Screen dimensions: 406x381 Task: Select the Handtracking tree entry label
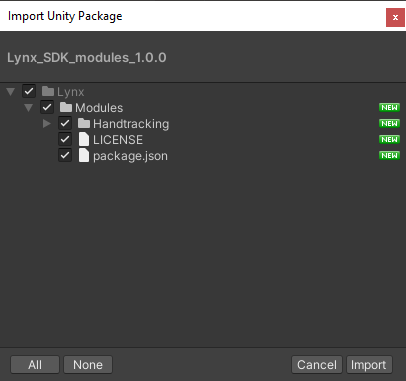click(131, 124)
